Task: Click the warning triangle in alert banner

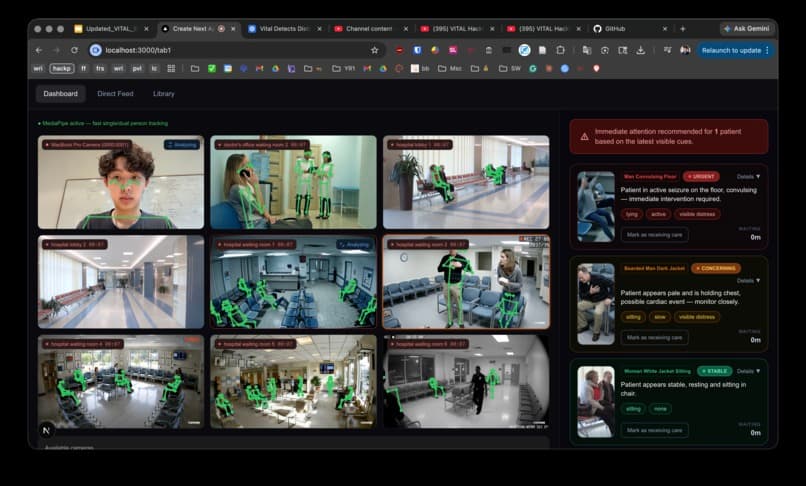Action: 584,137
